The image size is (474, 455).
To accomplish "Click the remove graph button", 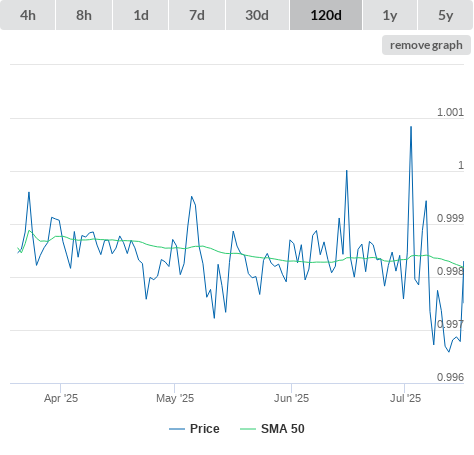I will (426, 45).
